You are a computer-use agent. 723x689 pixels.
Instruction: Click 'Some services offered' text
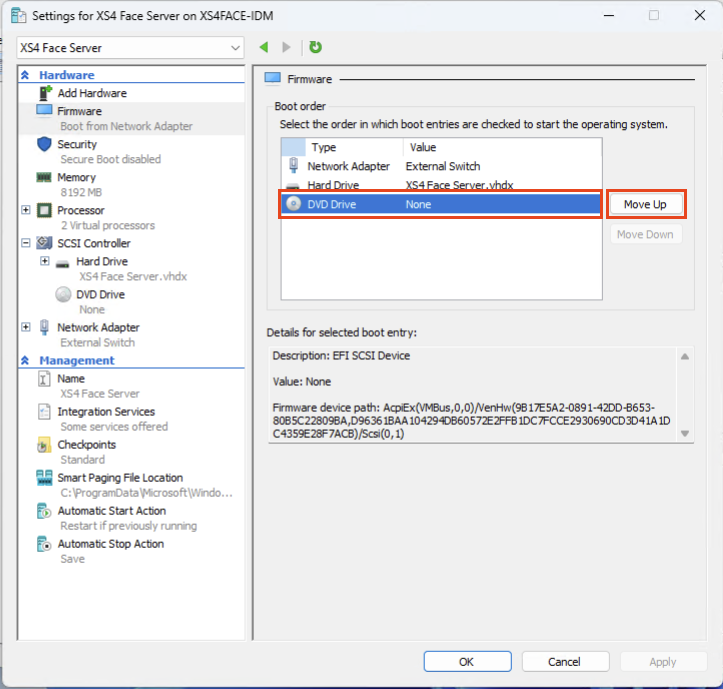click(114, 427)
